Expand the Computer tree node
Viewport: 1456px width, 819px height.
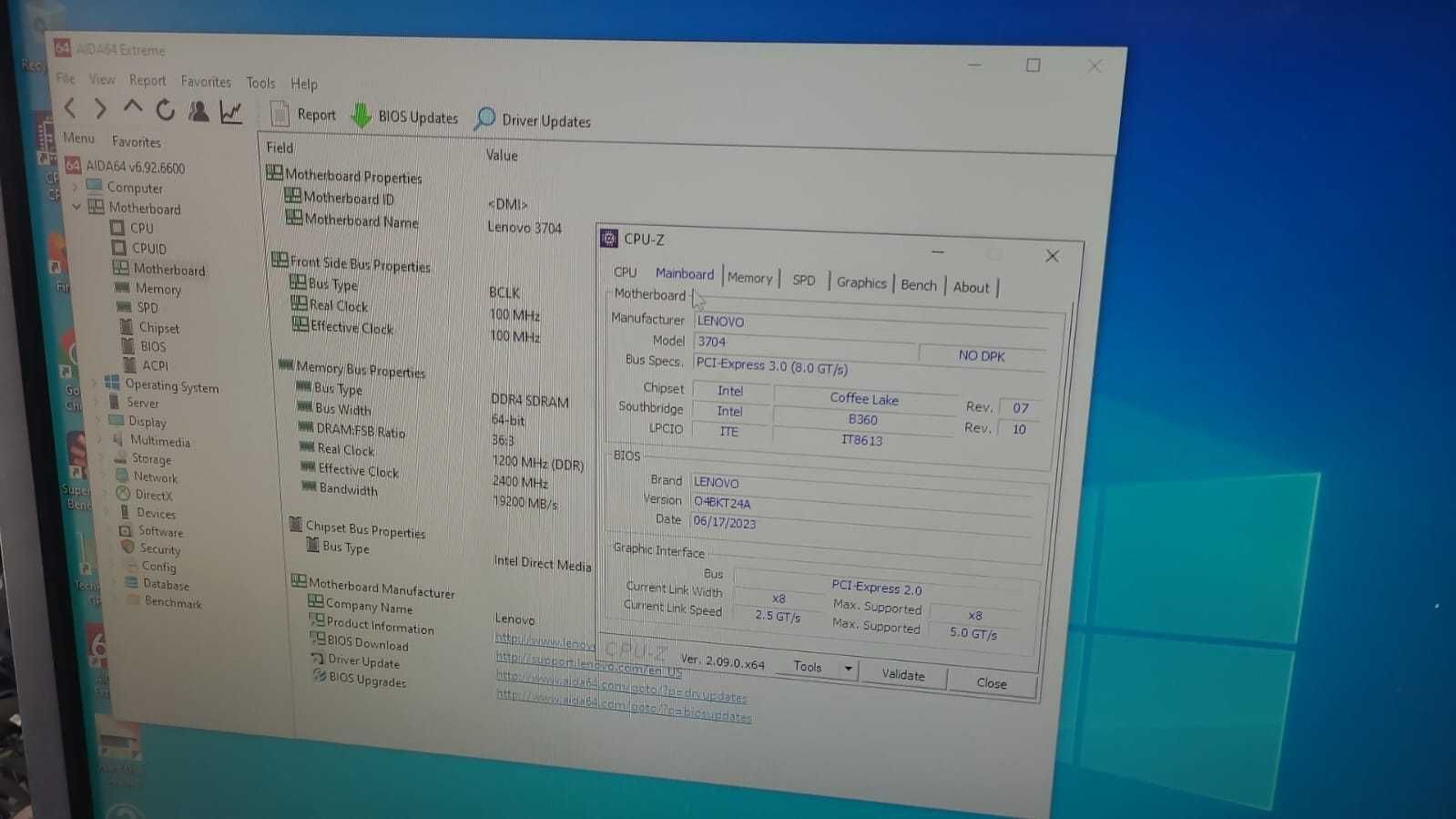coord(76,187)
